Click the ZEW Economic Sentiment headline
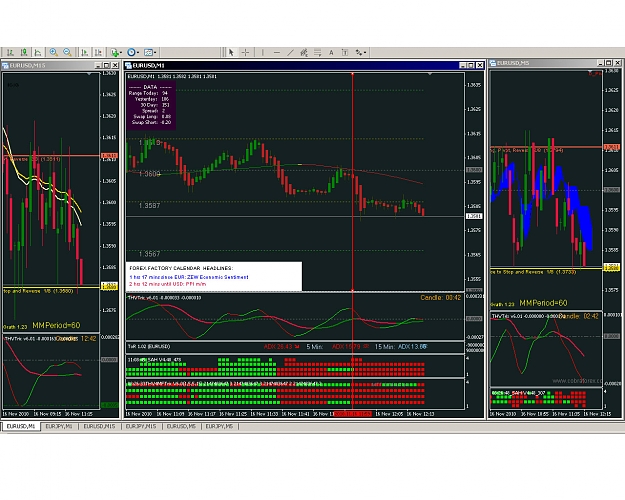Screen dimensions: 625x500 pos(189,277)
